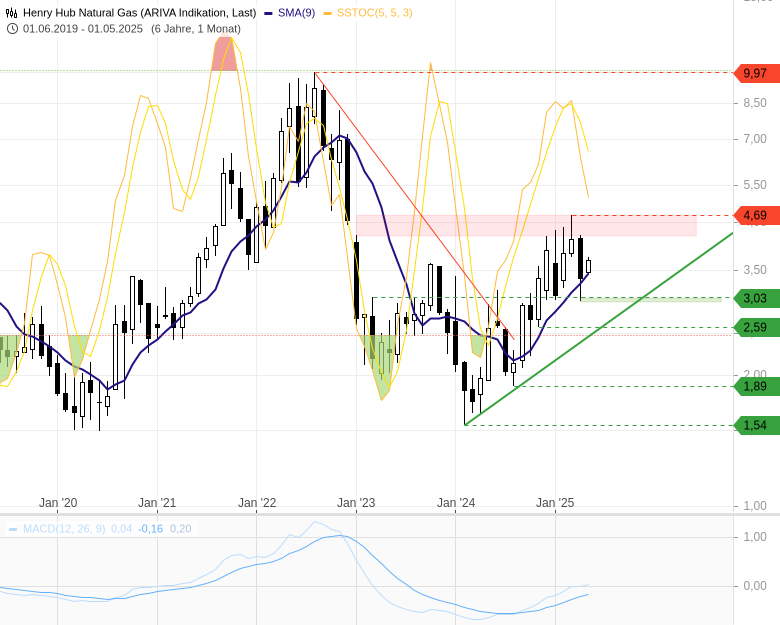Click the 8,50 price axis label
The width and height of the screenshot is (780, 625).
pyautogui.click(x=755, y=103)
